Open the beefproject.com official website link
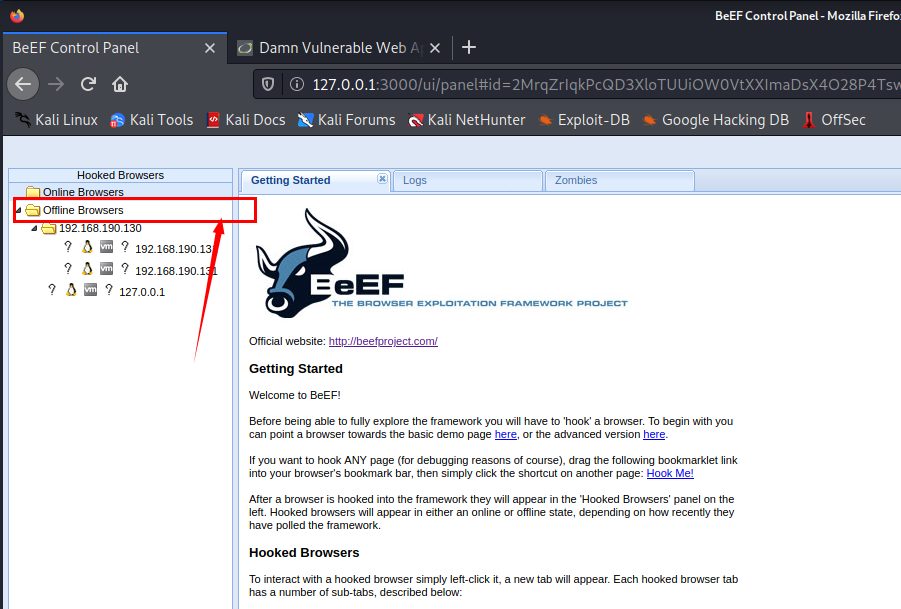Image resolution: width=901 pixels, height=609 pixels. [x=383, y=341]
